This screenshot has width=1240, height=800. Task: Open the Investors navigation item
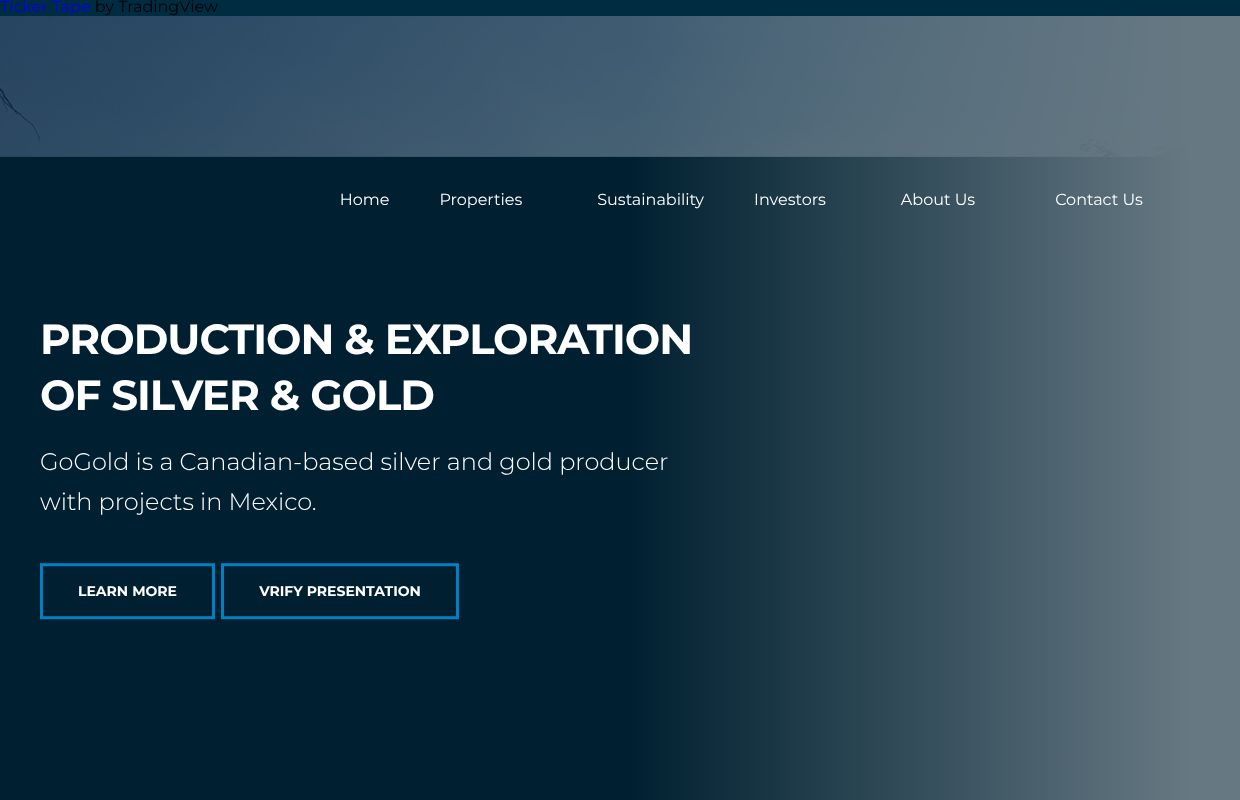pos(789,200)
